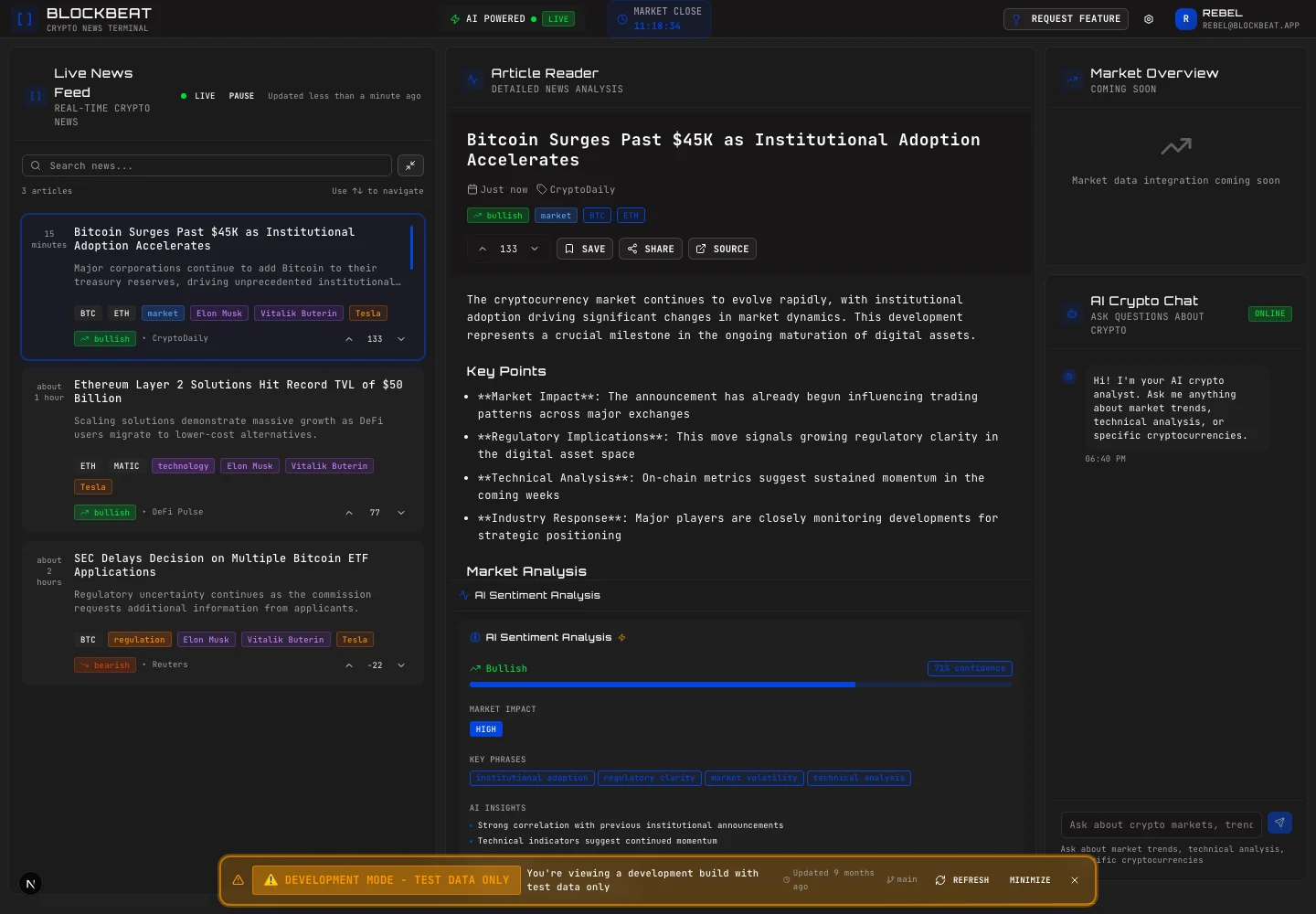Upvote the SEC Delays article card
This screenshot has height=914, width=1316.
coord(349,665)
